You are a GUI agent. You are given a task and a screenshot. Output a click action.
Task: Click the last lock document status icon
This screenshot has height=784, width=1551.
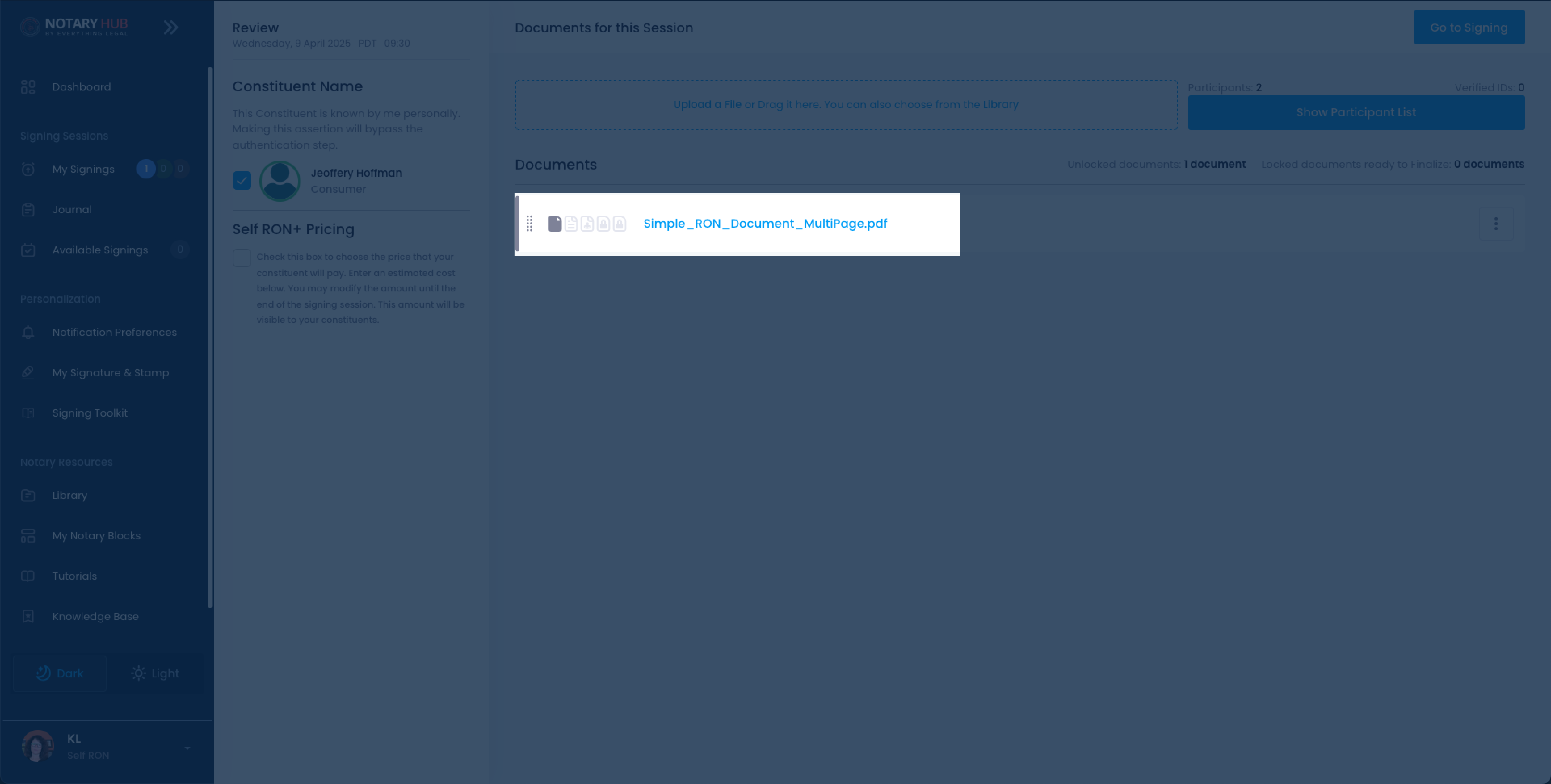(x=620, y=224)
